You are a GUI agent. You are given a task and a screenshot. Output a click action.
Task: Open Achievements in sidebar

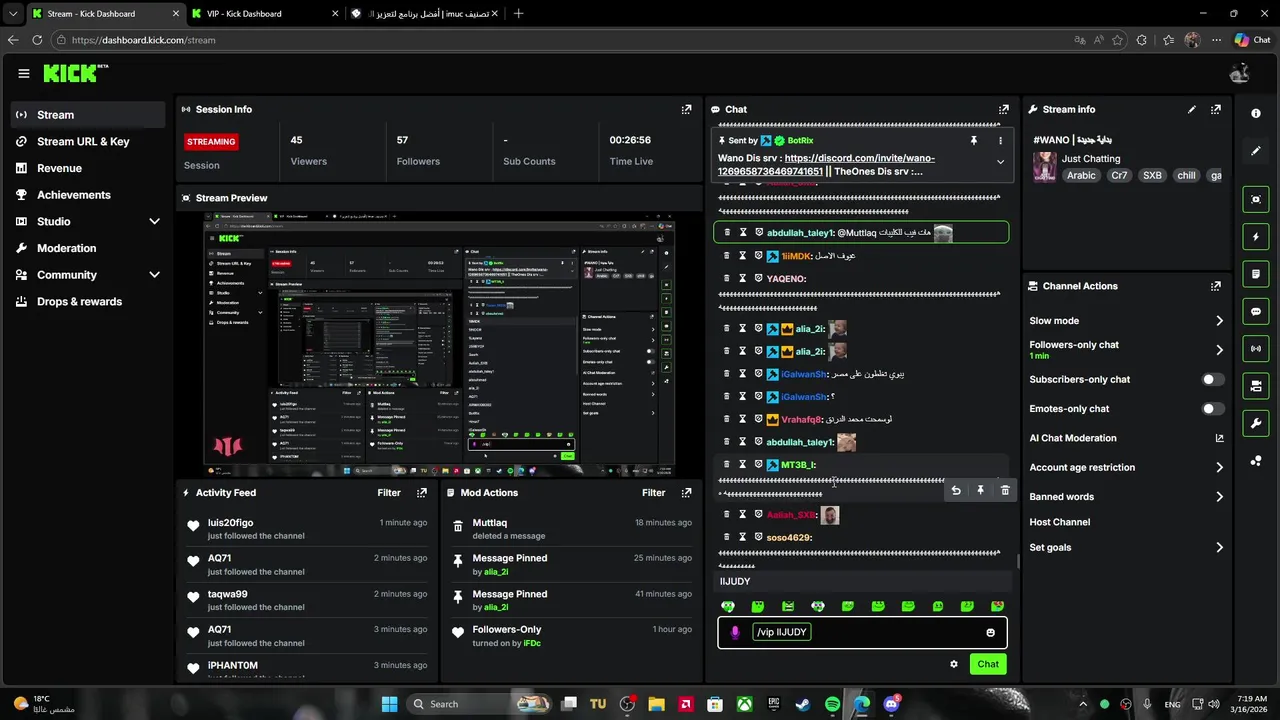[x=88, y=195]
